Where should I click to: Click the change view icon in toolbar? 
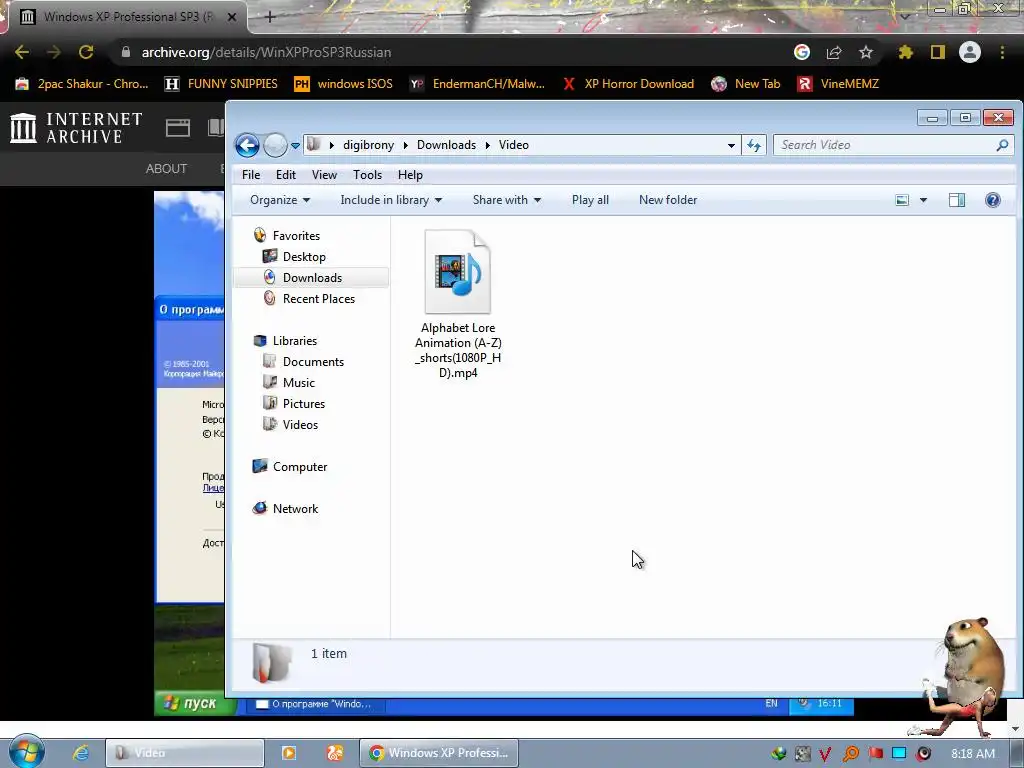902,200
